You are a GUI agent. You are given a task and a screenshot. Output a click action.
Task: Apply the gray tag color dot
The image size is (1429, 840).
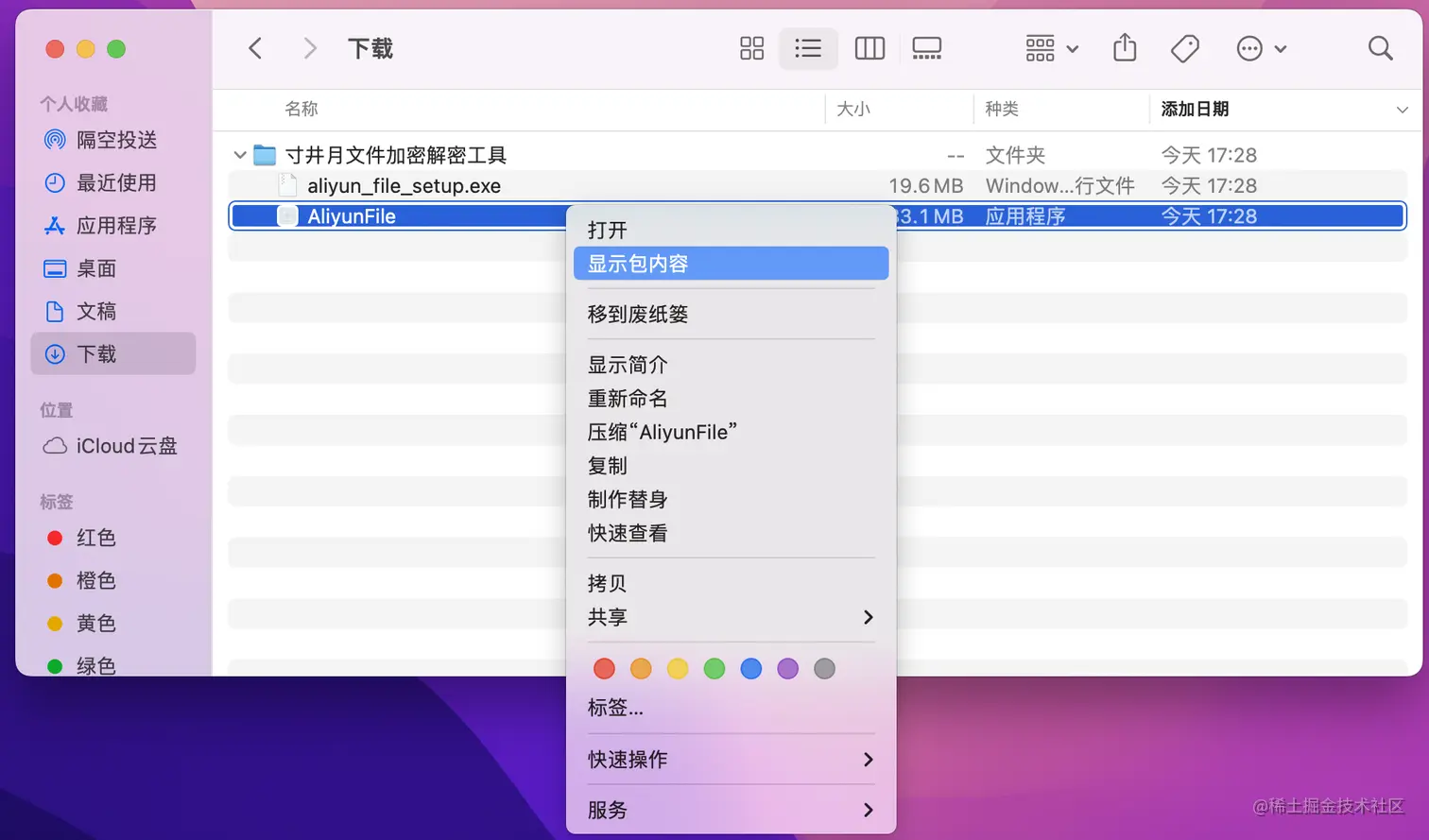(x=824, y=669)
